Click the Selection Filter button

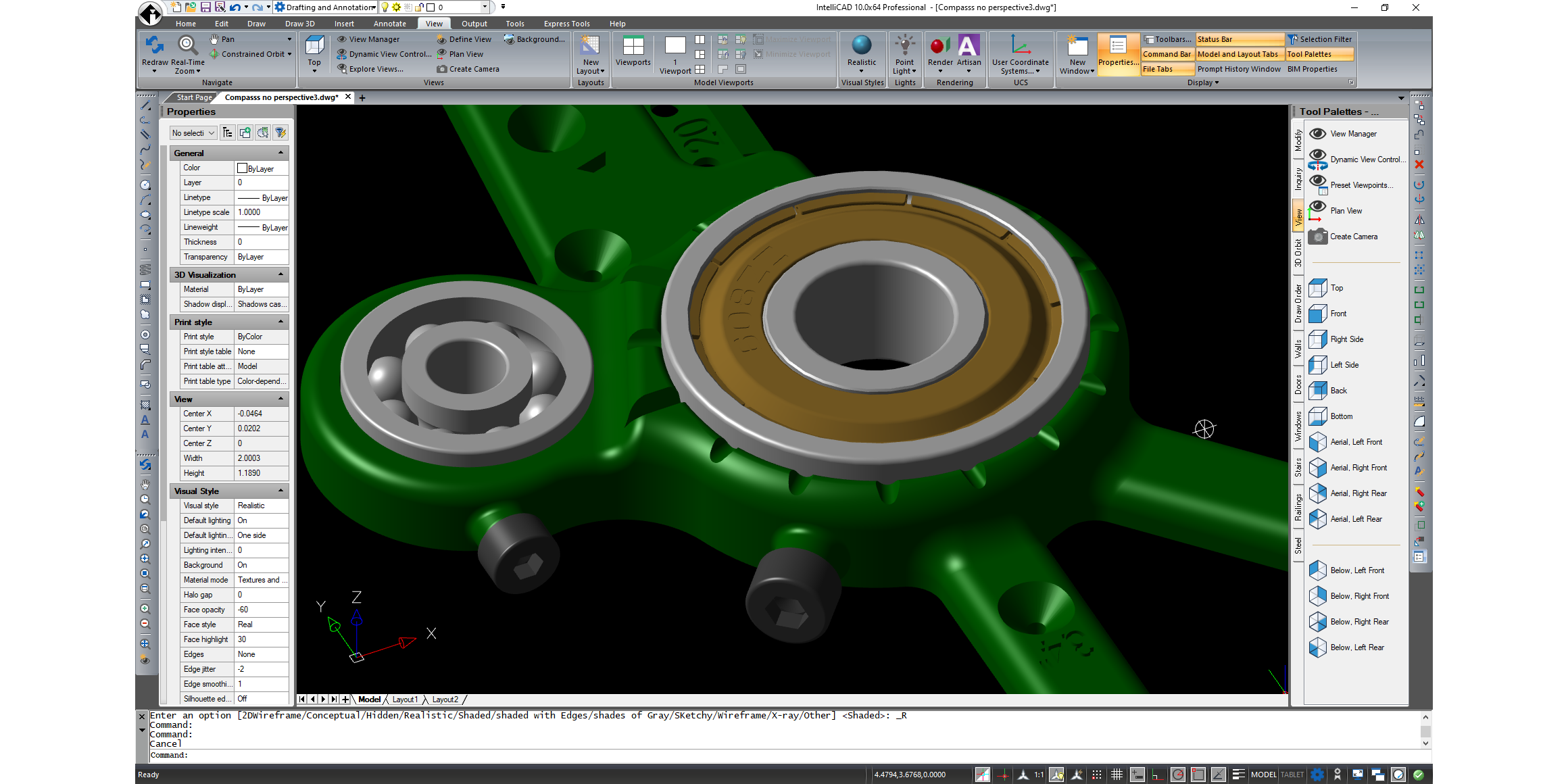pyautogui.click(x=1320, y=39)
